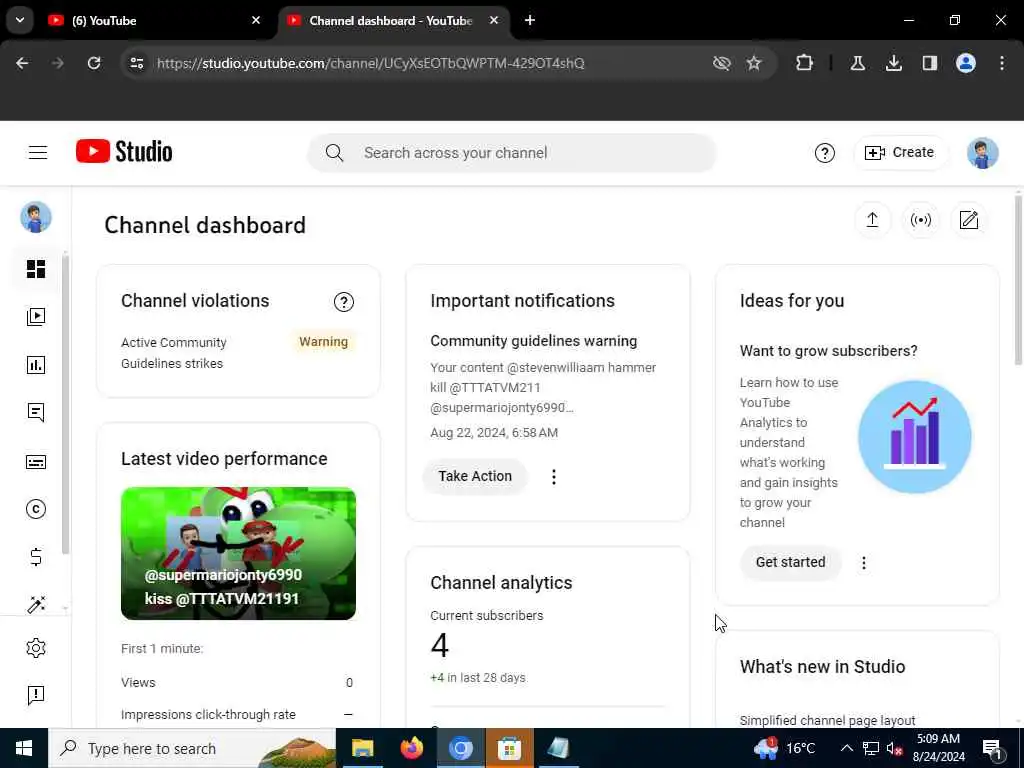Open the Customization magic wand icon
Screen dimensions: 1024x768
point(36,605)
